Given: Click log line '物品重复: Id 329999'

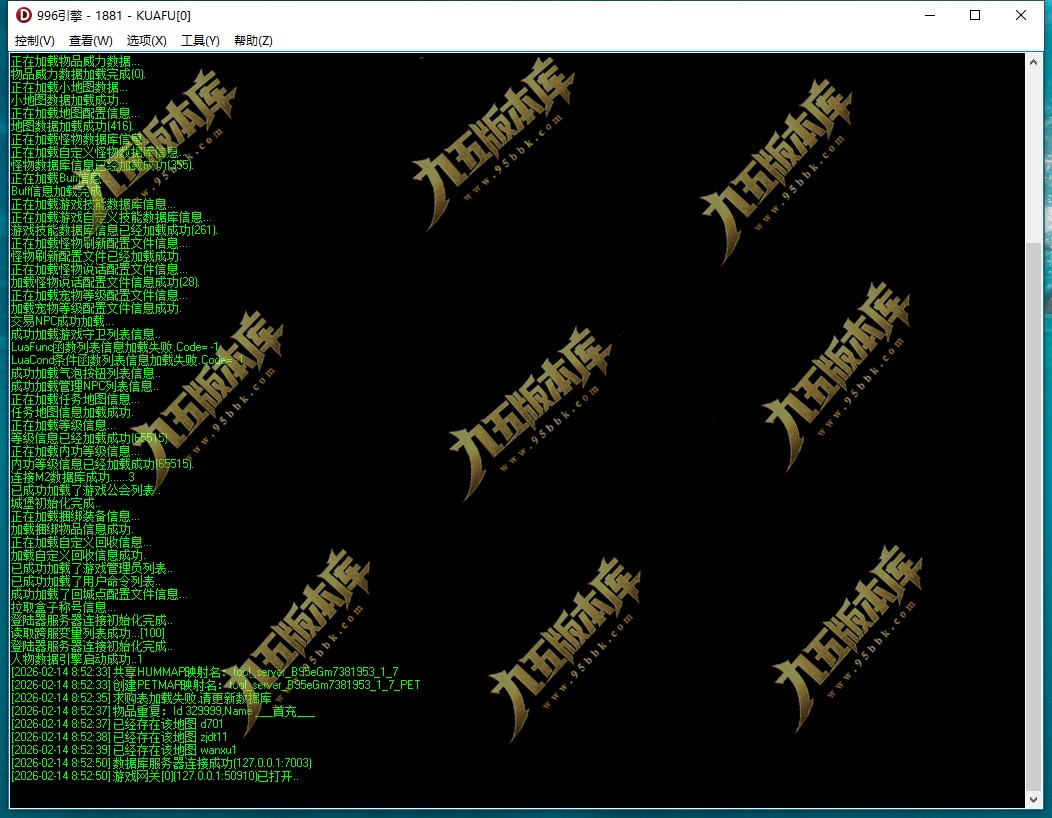Looking at the screenshot, I should [163, 711].
